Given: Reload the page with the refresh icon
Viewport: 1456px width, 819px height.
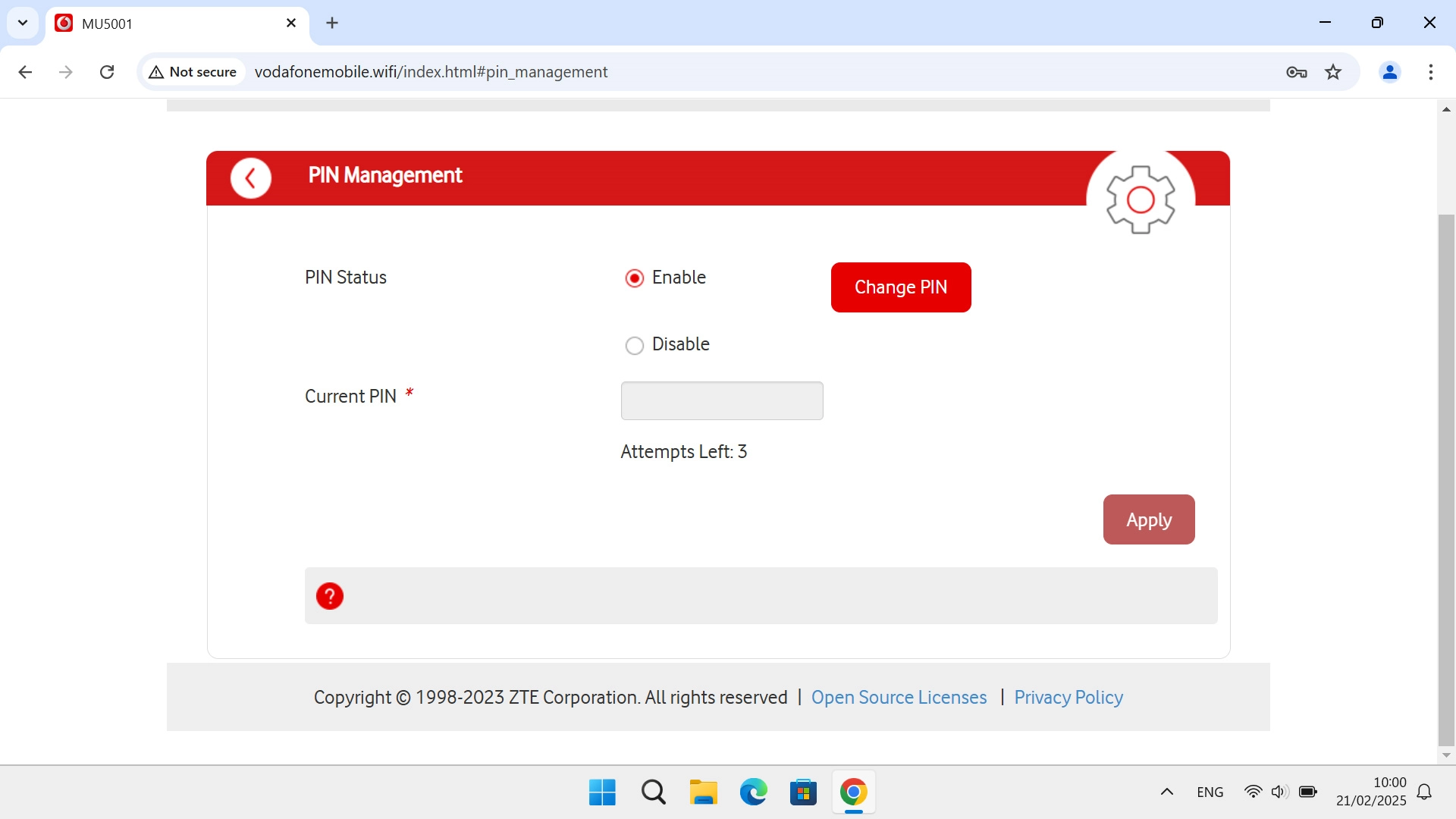Looking at the screenshot, I should [107, 72].
